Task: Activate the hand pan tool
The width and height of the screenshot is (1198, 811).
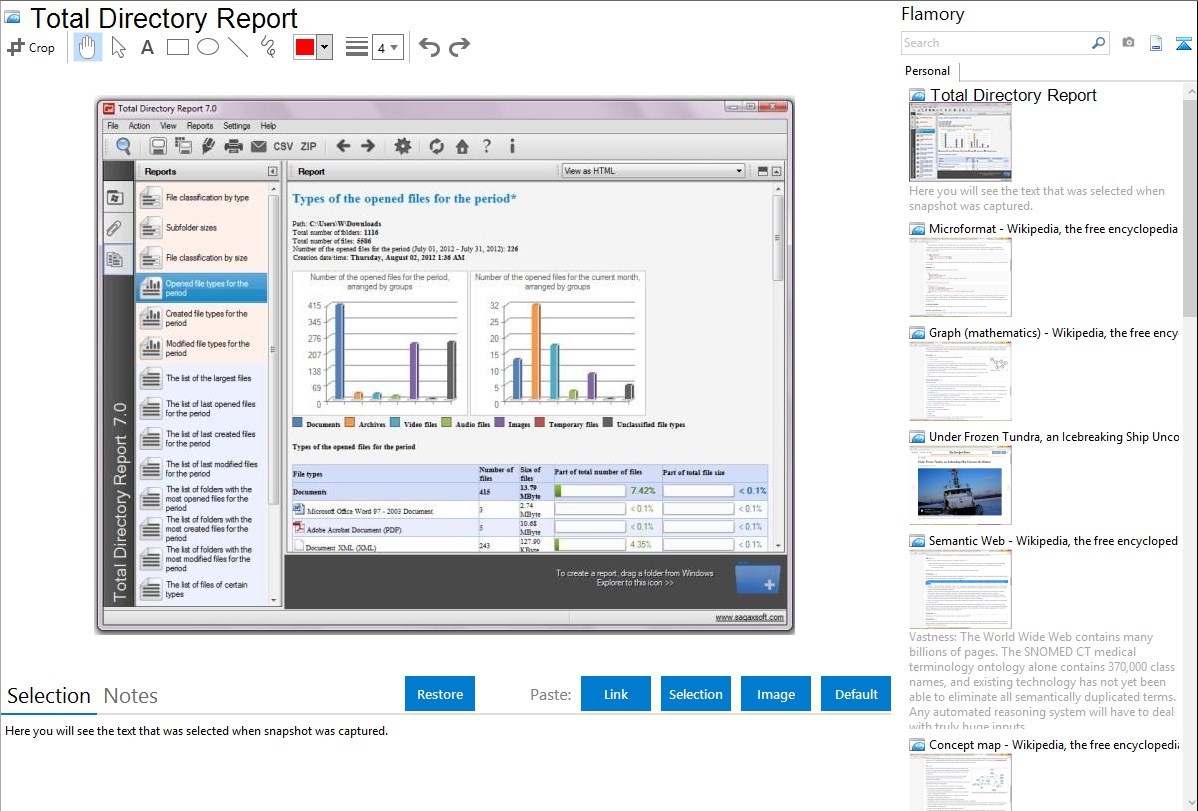Action: [x=88, y=47]
